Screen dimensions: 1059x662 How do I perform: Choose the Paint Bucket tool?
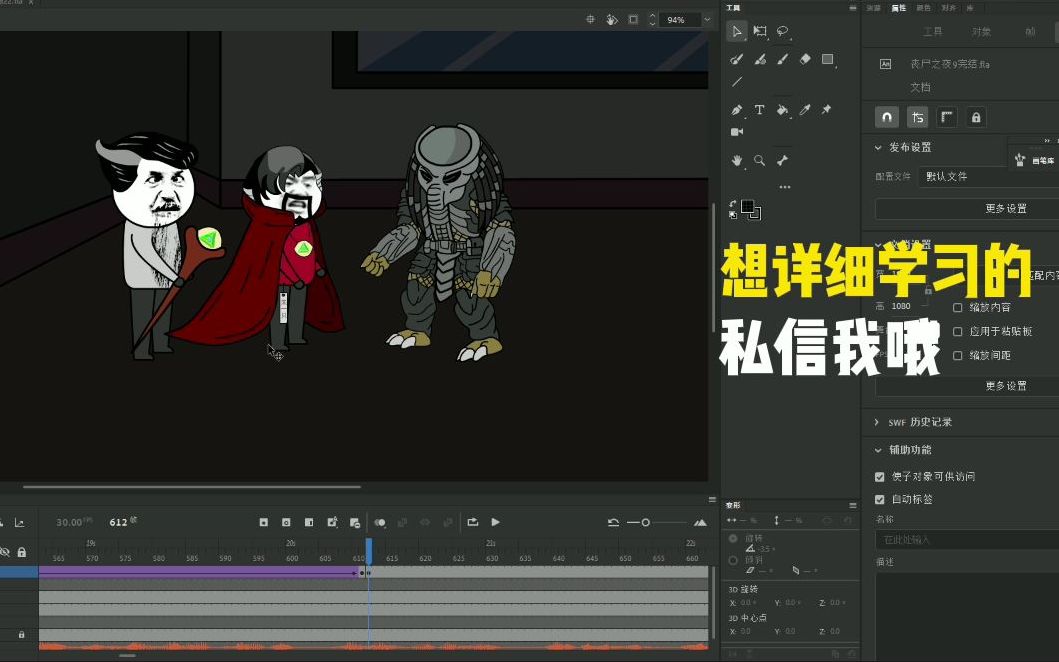(782, 110)
